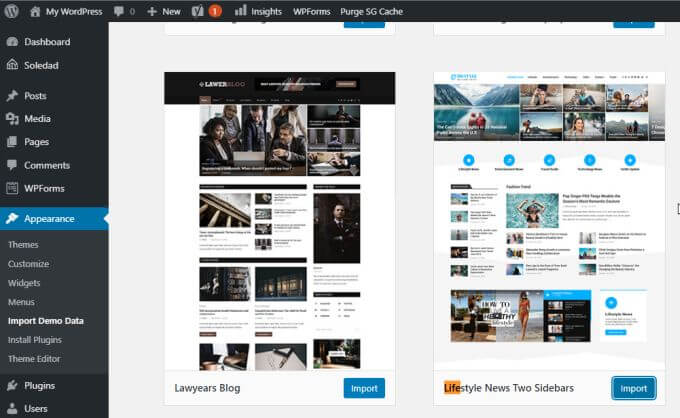Open Customize submenu link
Image resolution: width=680 pixels, height=418 pixels.
click(x=29, y=264)
